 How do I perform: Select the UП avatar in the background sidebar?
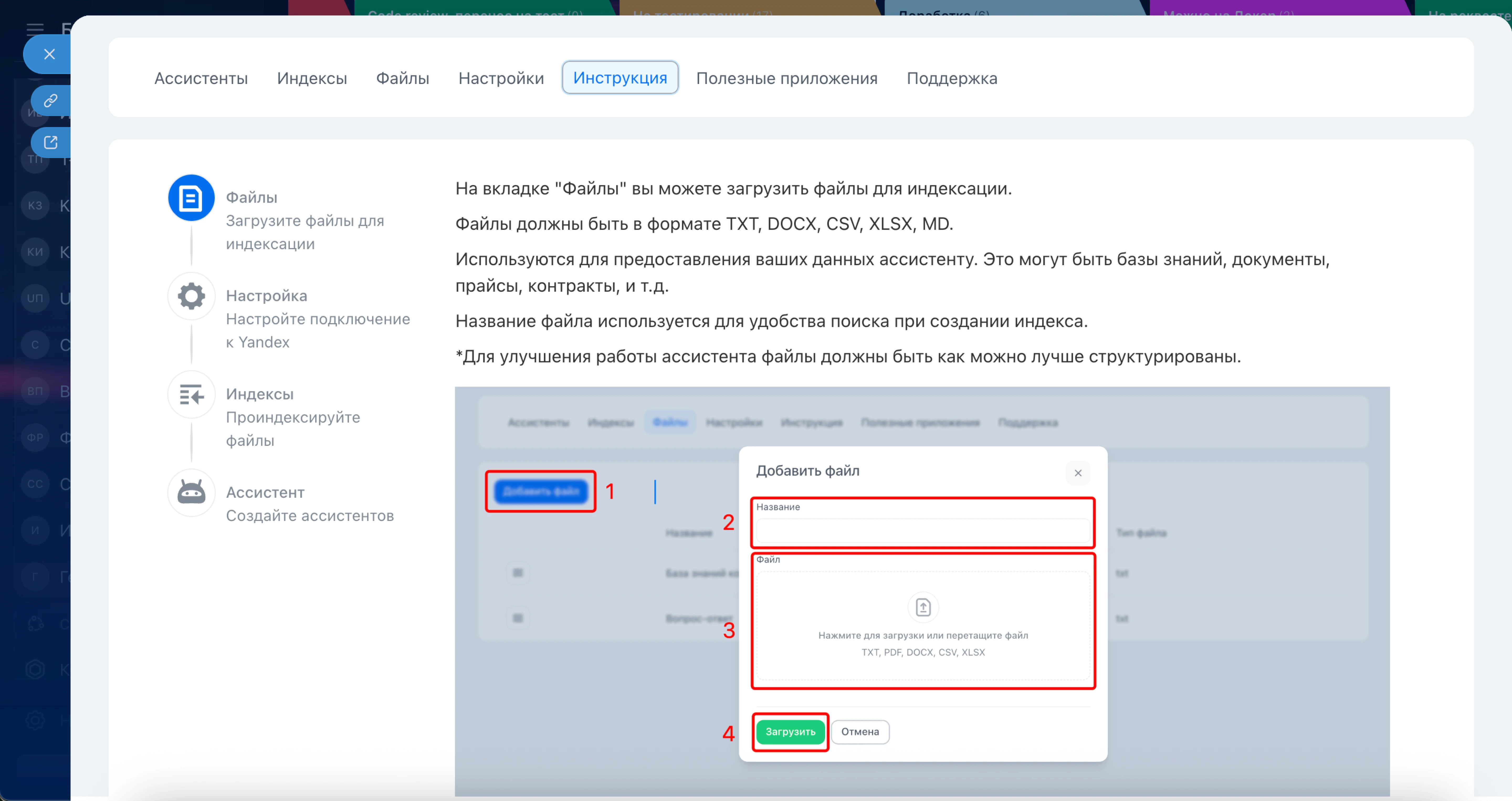tap(35, 298)
